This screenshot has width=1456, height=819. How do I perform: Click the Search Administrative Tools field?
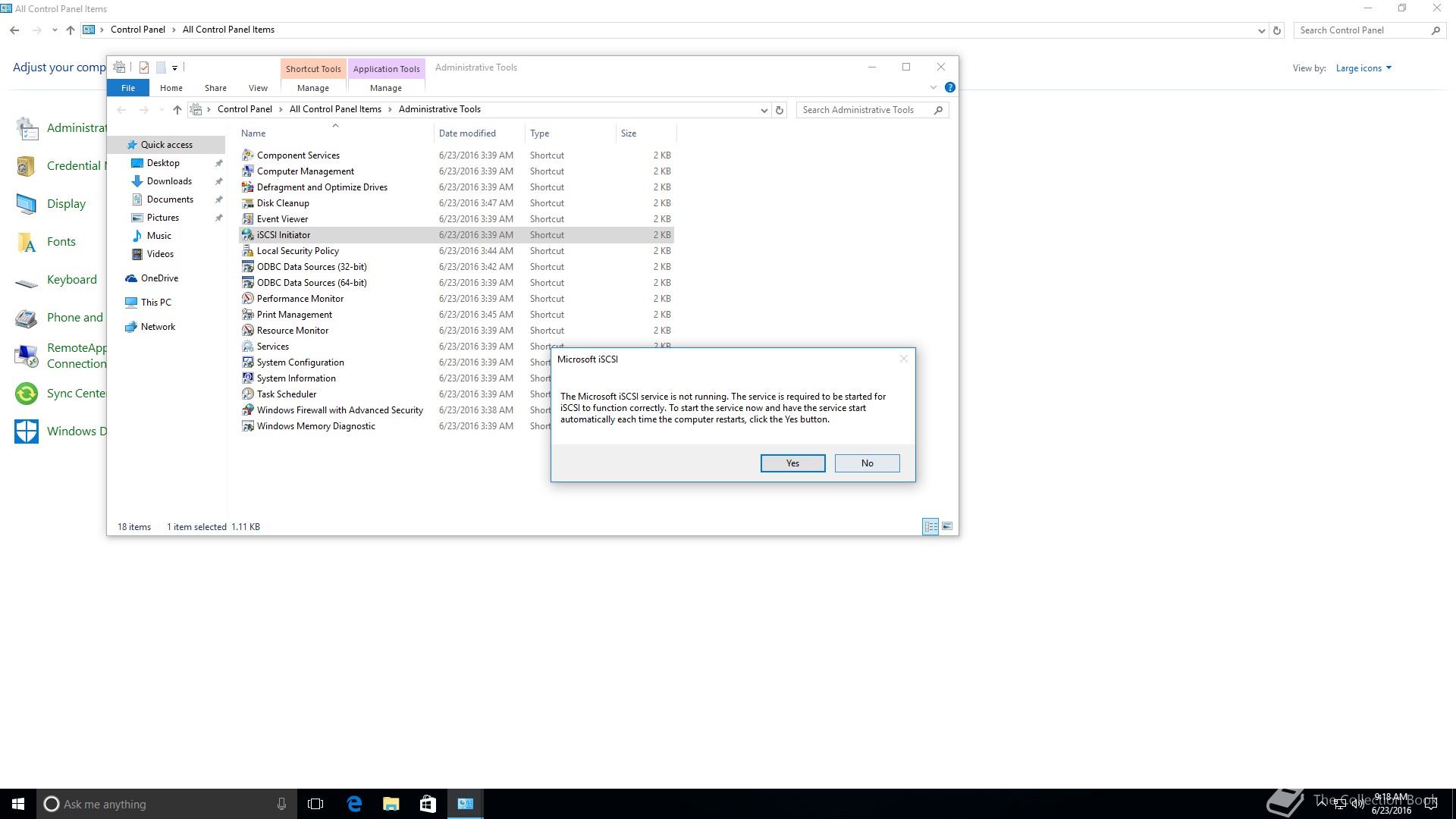coord(864,110)
